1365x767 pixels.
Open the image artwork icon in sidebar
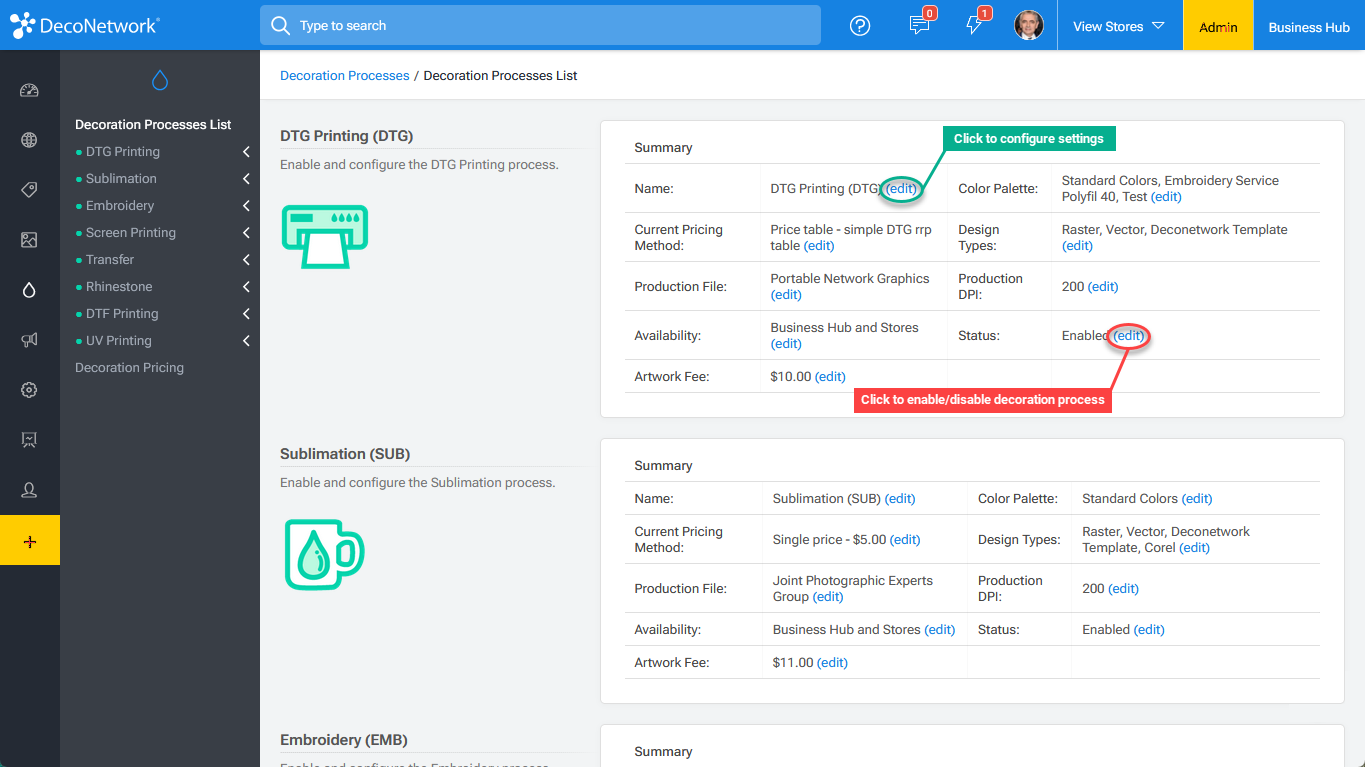tap(30, 240)
